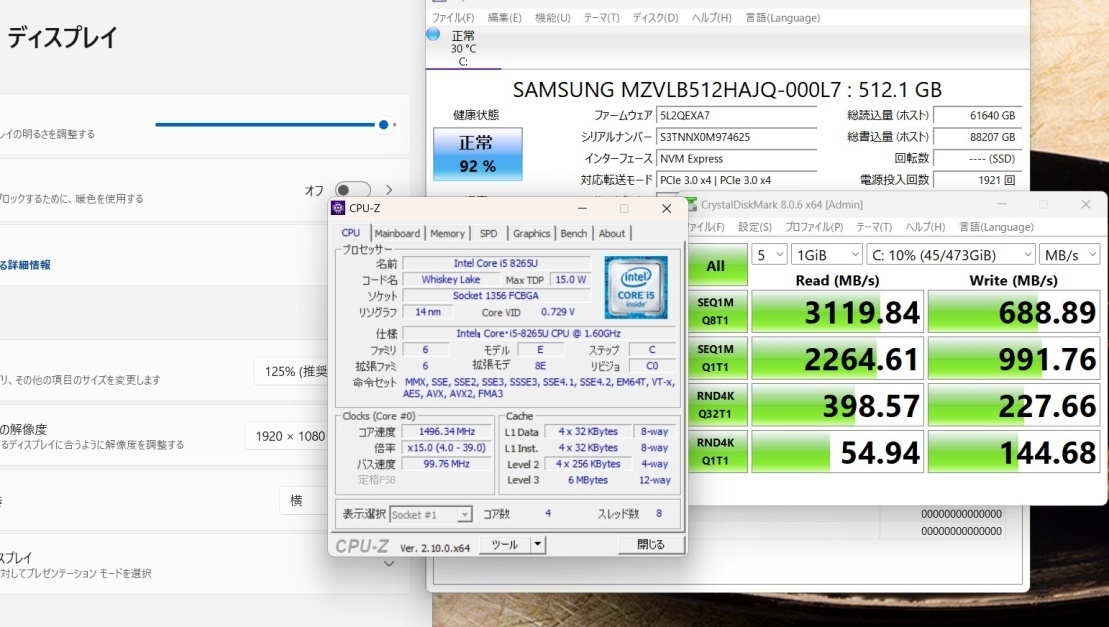The image size is (1109, 627).
Task: Switch to the CPU tab in CPU-Z
Action: (351, 233)
